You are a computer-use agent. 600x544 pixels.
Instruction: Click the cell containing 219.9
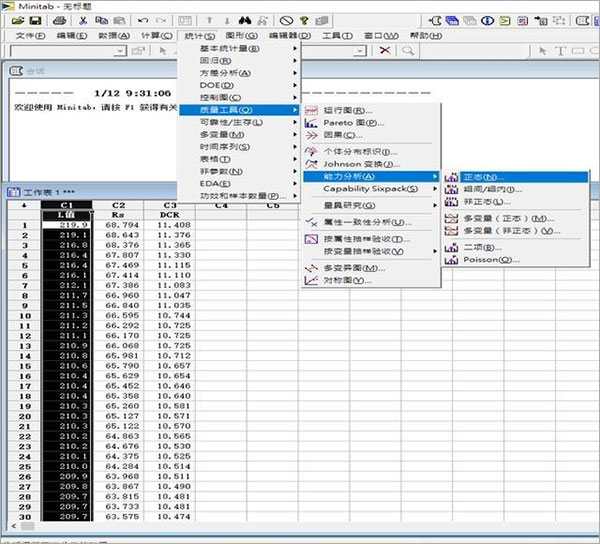tap(67, 226)
